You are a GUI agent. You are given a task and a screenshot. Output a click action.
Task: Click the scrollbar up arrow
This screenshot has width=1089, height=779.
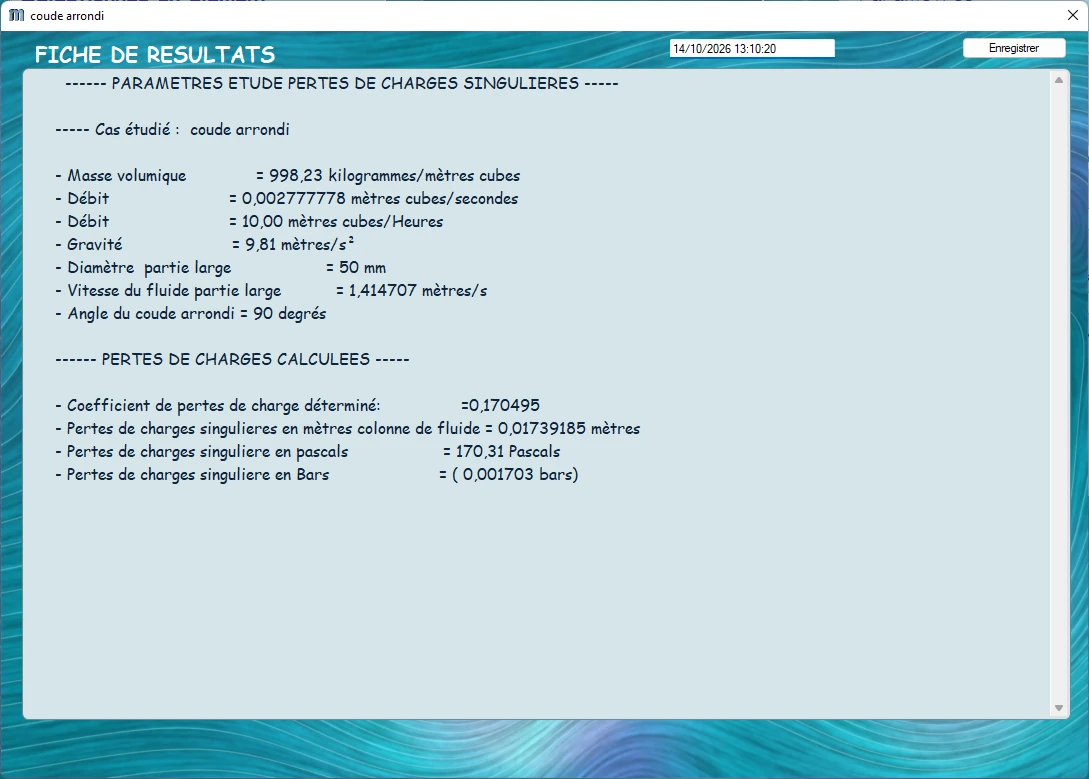pos(1059,81)
